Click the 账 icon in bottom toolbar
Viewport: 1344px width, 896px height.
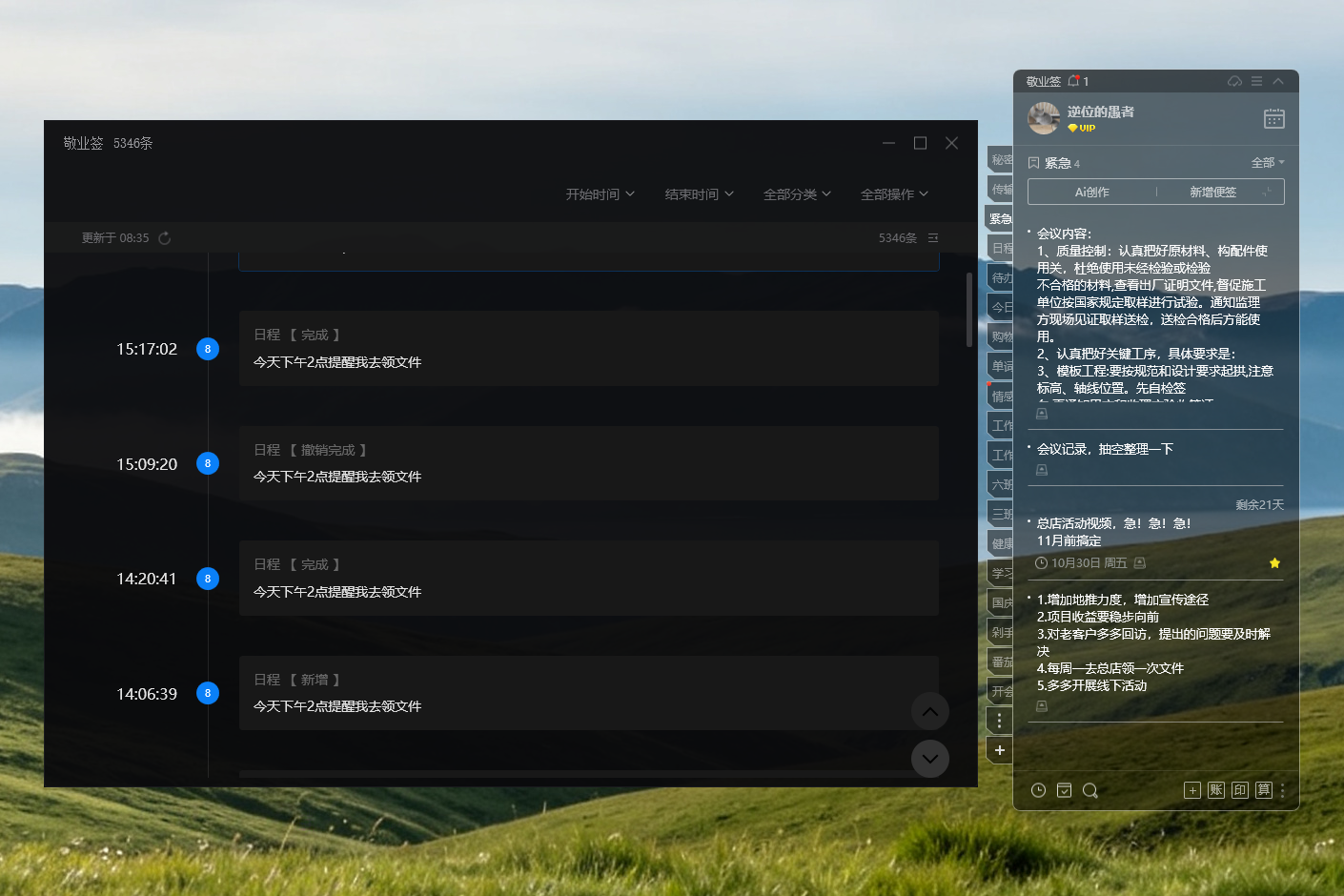pos(1216,790)
